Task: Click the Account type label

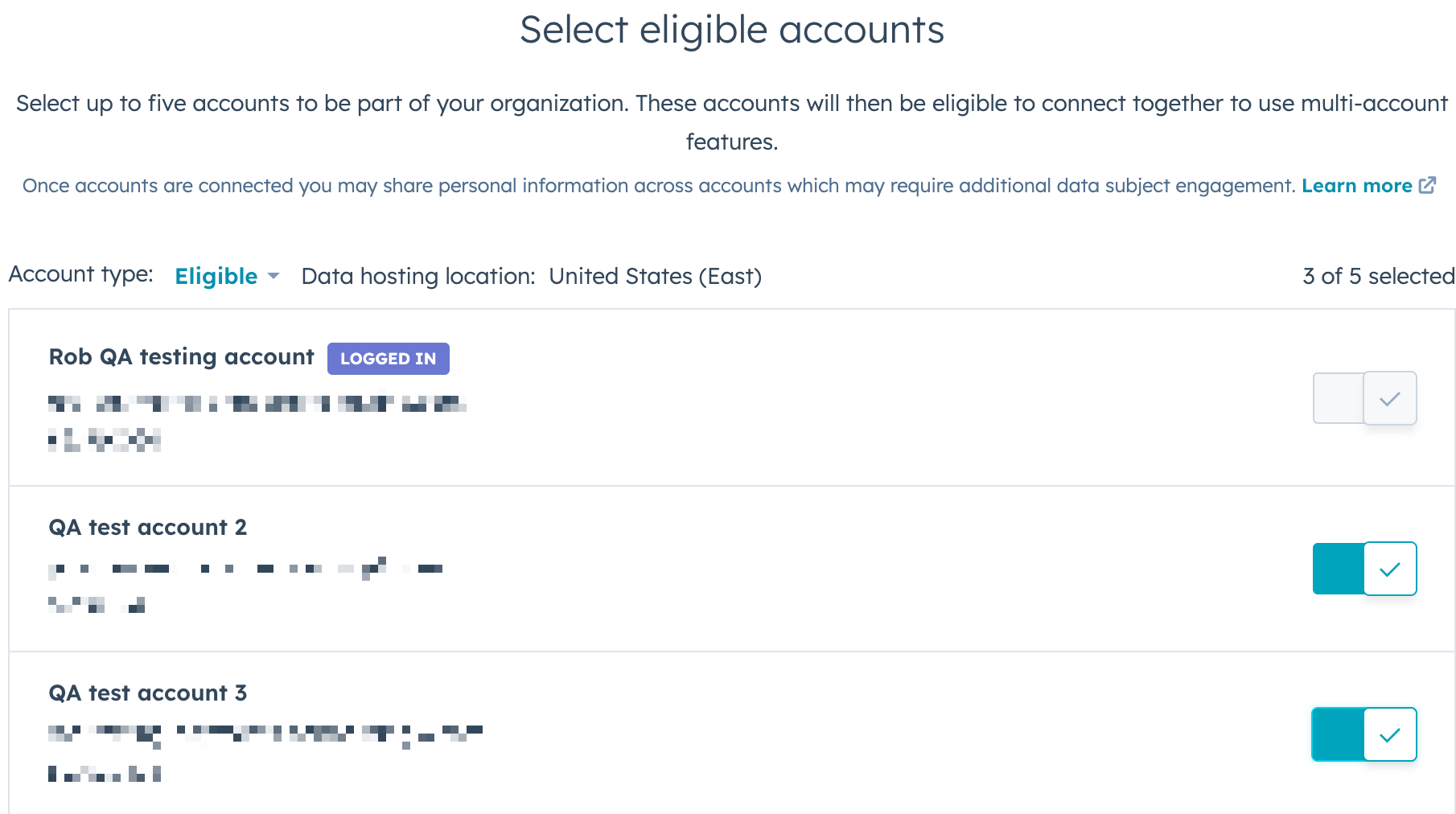Action: coord(81,274)
